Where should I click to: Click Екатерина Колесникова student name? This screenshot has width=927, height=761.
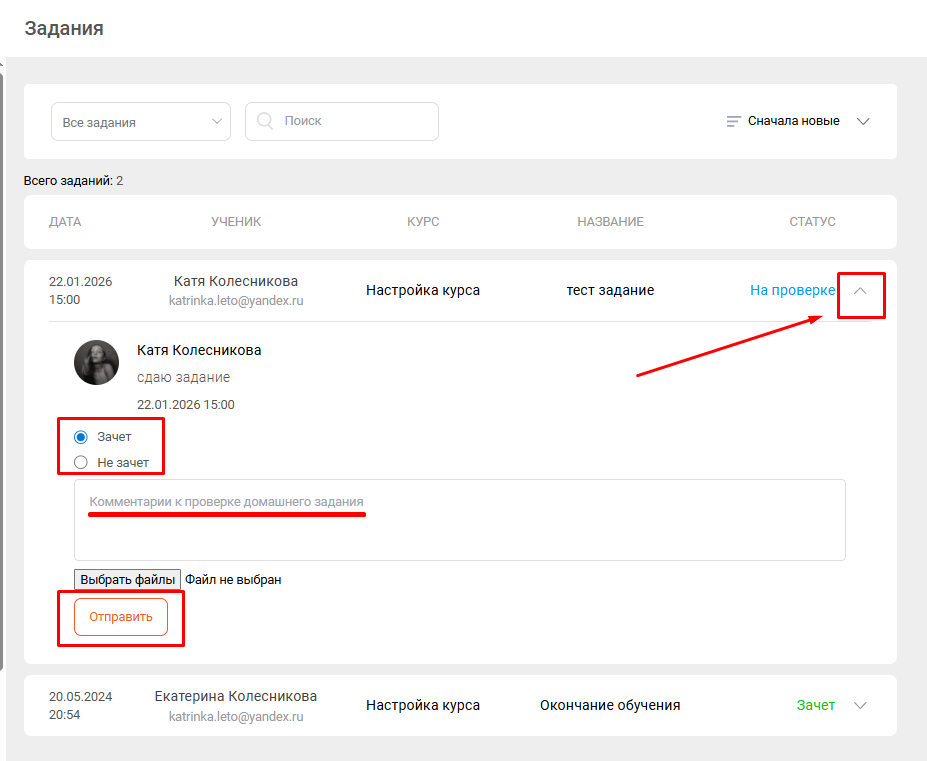pyautogui.click(x=236, y=696)
